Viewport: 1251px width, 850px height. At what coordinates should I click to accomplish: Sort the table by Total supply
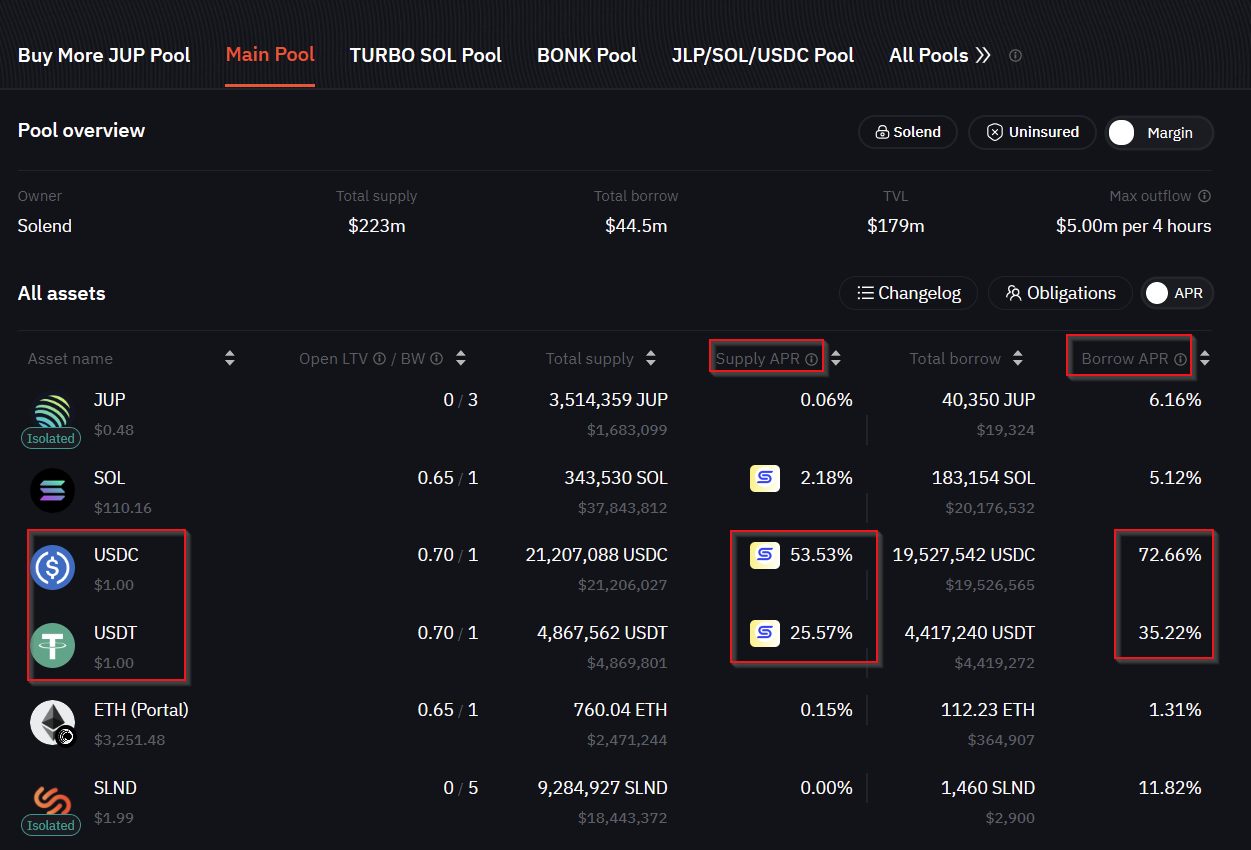651,358
